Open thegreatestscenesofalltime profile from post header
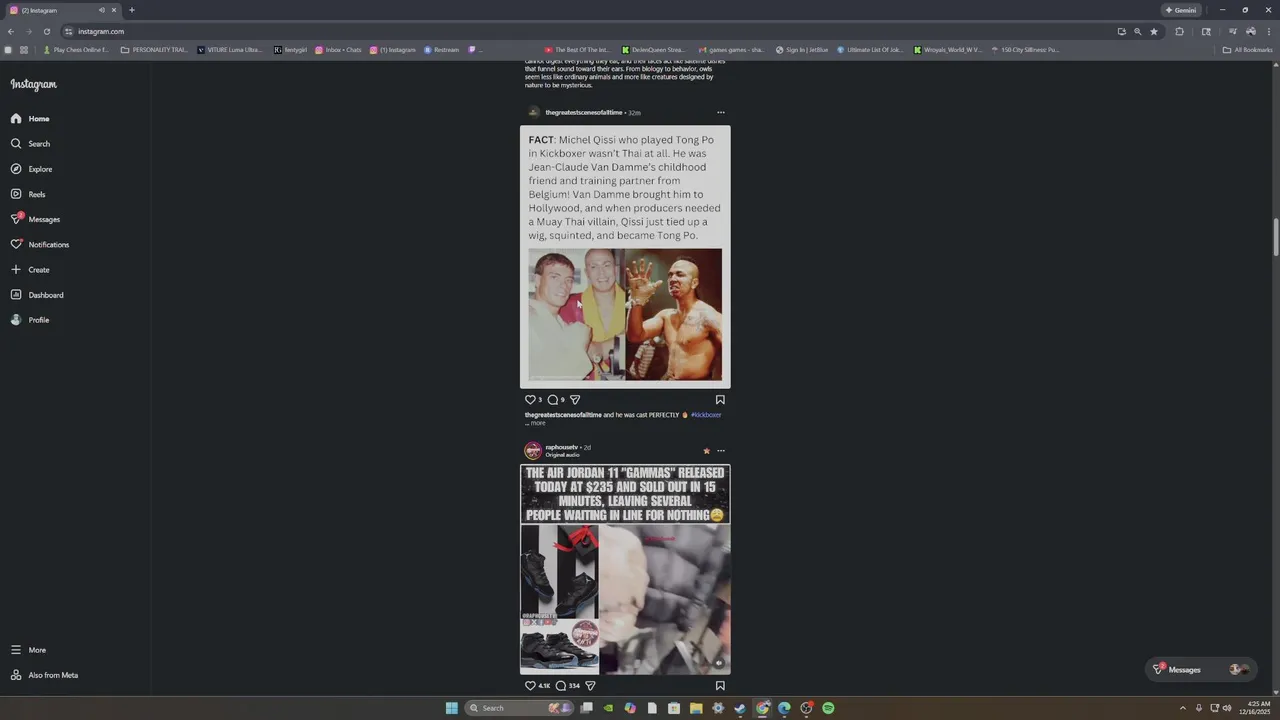 click(584, 113)
